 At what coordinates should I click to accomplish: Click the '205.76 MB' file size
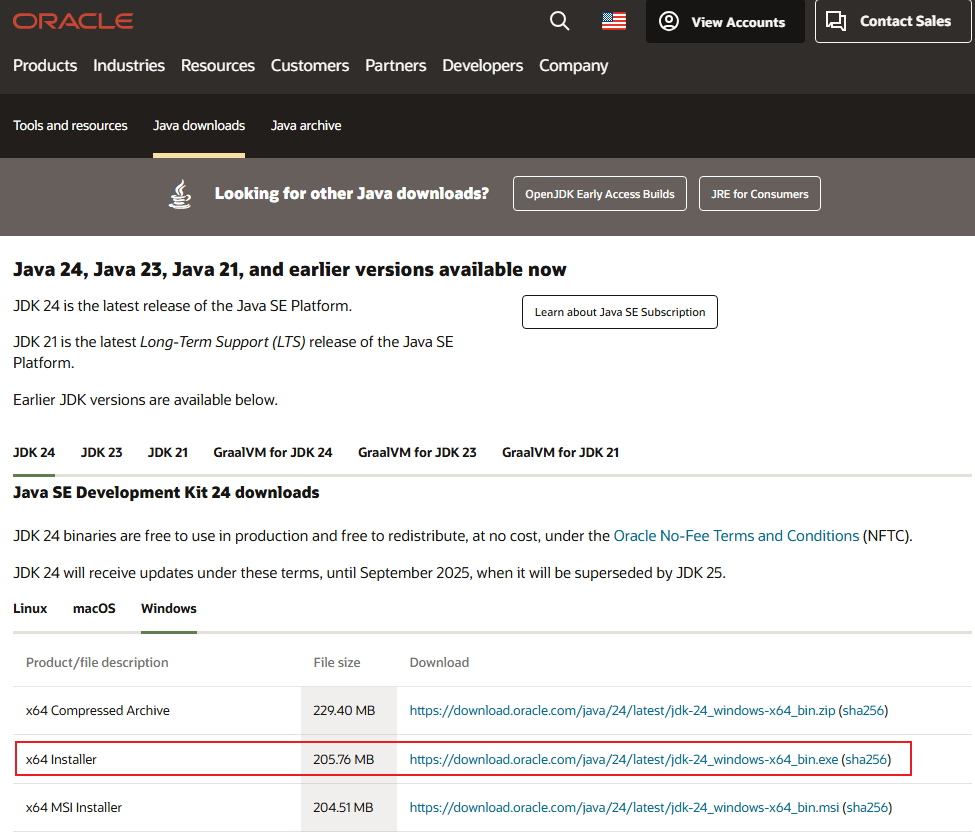(343, 759)
